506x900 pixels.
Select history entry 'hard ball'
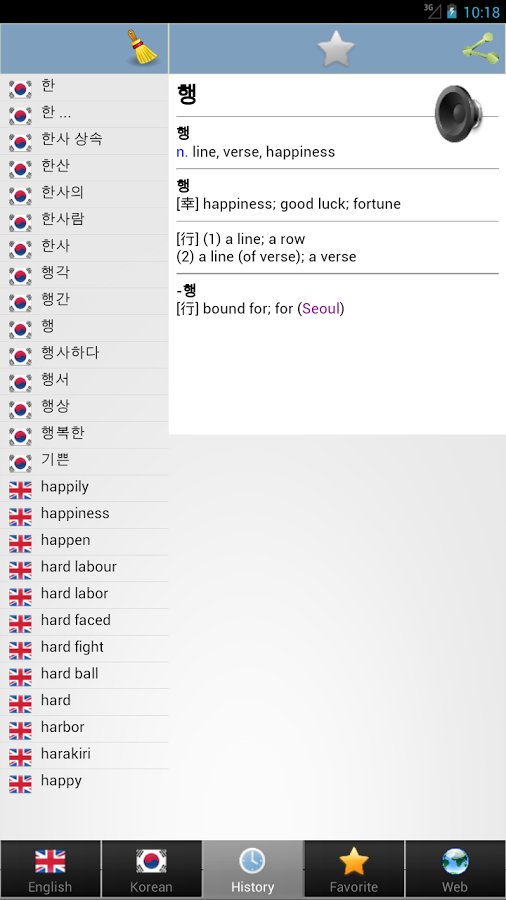84,673
